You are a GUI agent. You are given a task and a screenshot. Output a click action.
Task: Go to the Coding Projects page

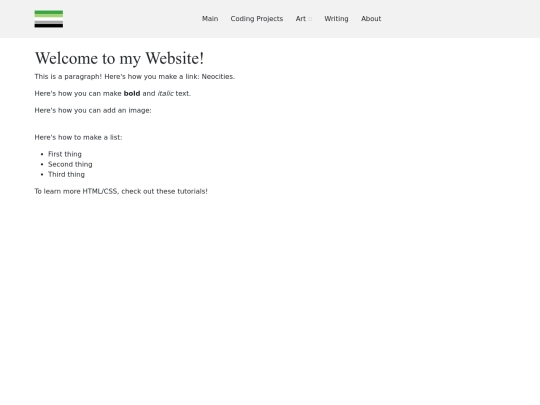coord(257,19)
